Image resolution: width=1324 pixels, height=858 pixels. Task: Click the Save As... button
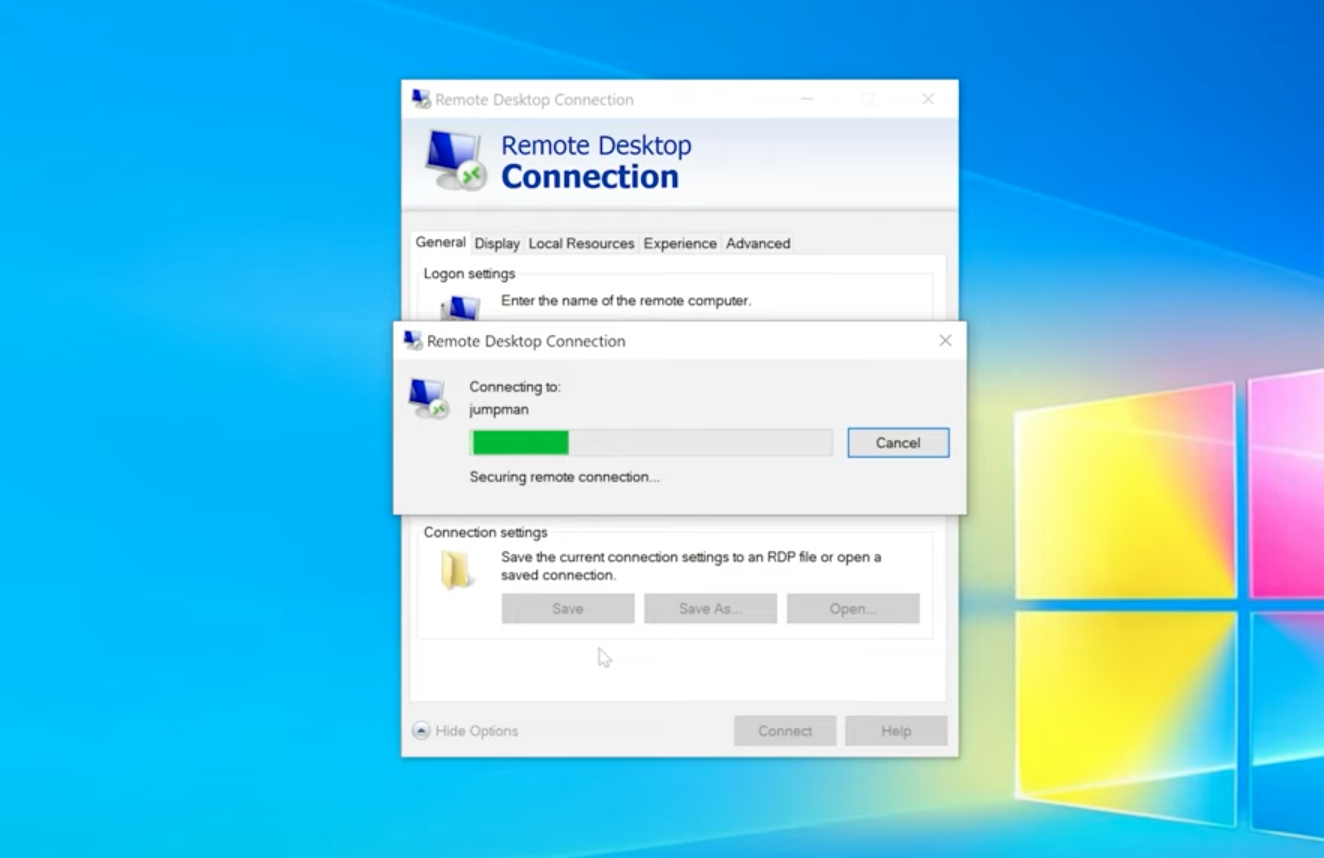(x=710, y=608)
